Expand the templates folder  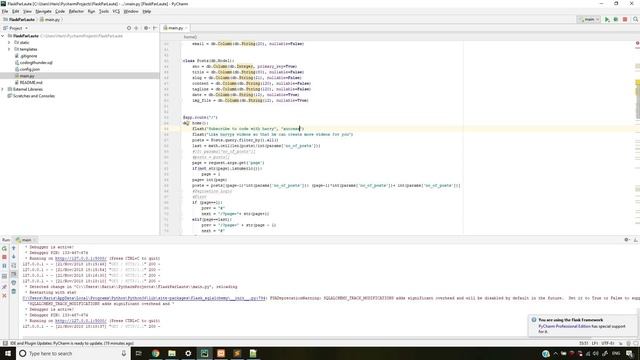(x=9, y=49)
